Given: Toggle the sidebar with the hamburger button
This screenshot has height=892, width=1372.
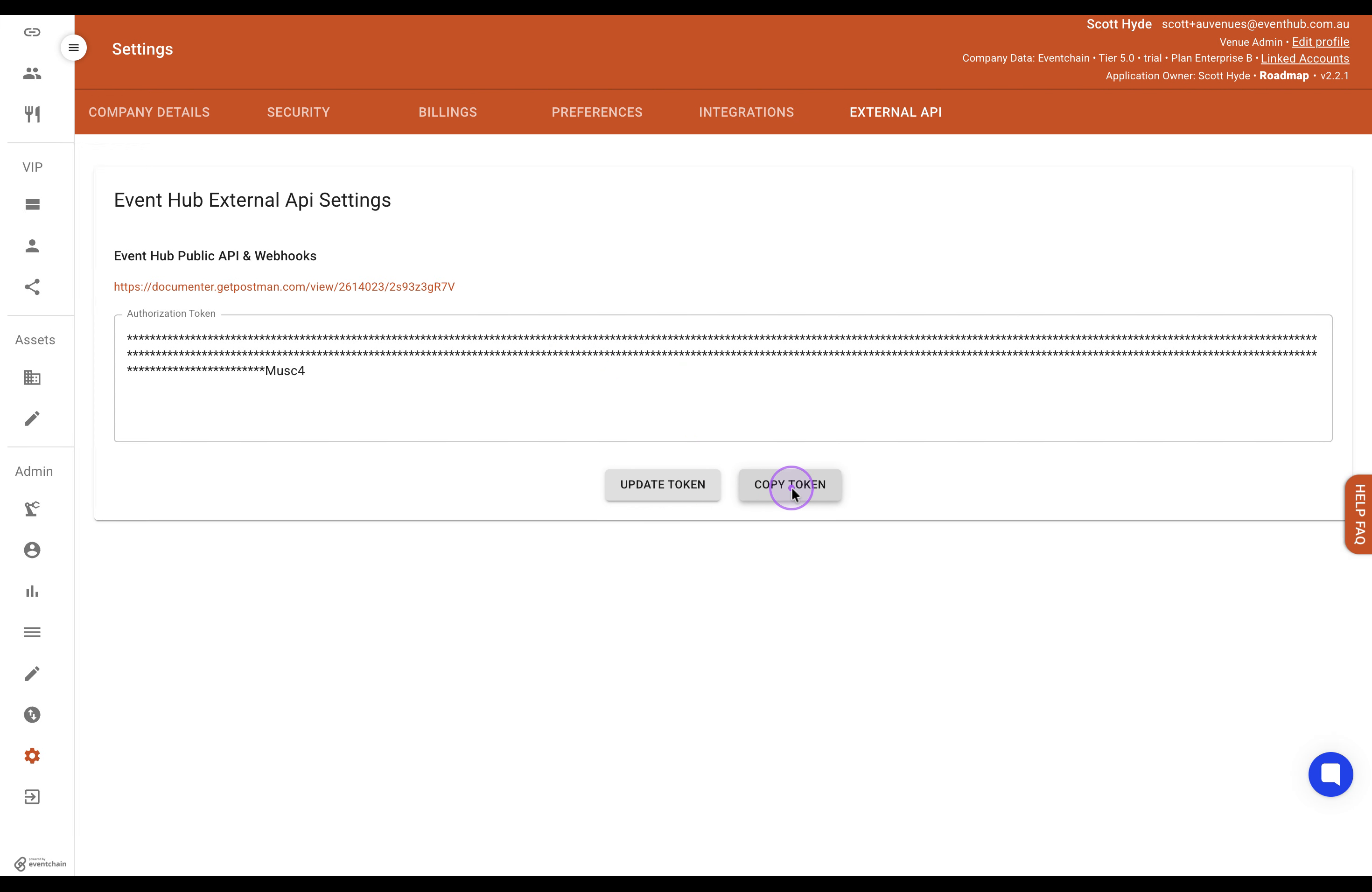Looking at the screenshot, I should (x=74, y=48).
